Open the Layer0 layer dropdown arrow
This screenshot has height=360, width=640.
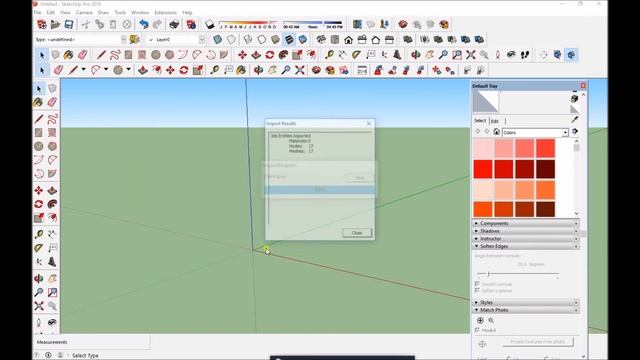pos(202,40)
